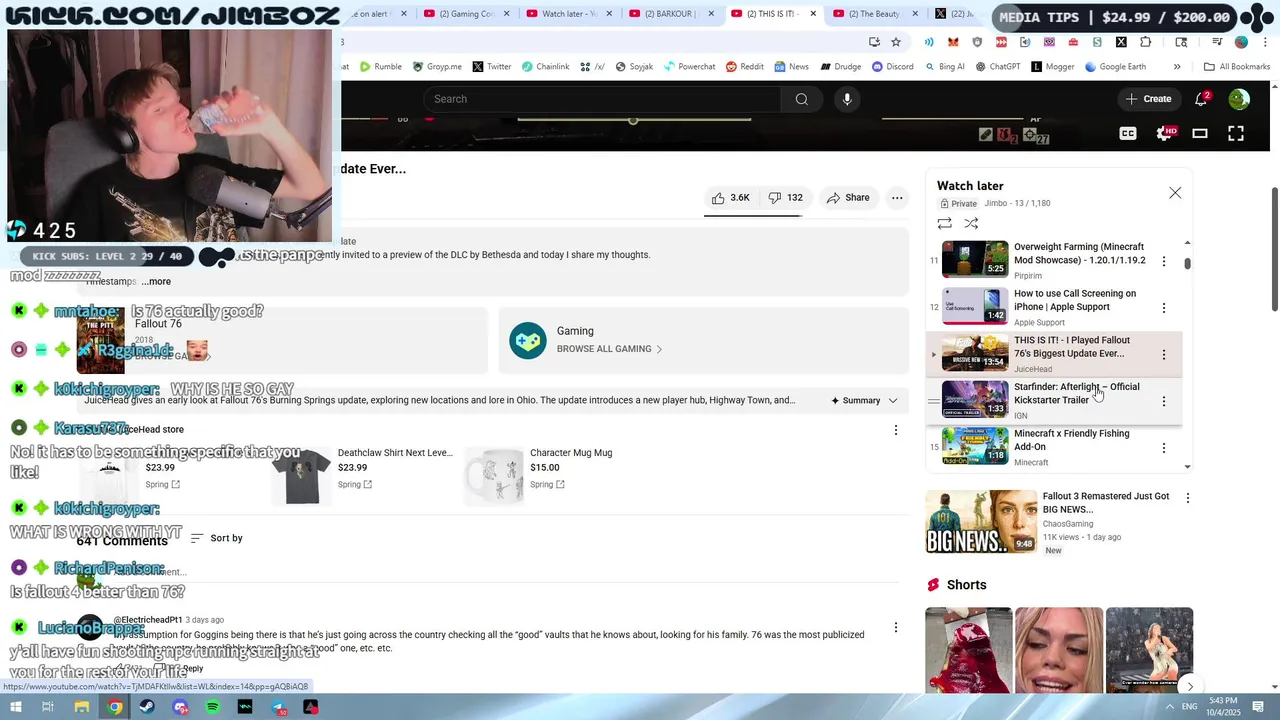The image size is (1280, 720).
Task: Dislike the video with thumbs down
Action: [x=785, y=198]
